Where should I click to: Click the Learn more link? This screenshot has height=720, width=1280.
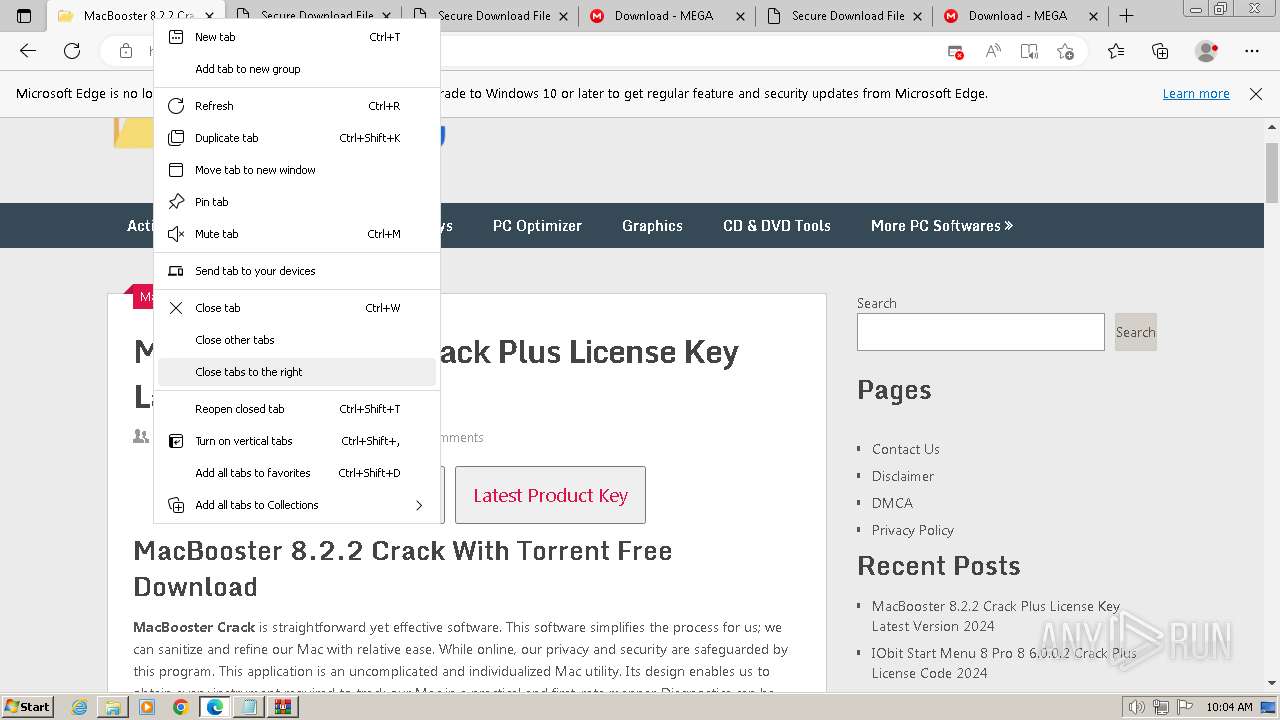point(1196,94)
